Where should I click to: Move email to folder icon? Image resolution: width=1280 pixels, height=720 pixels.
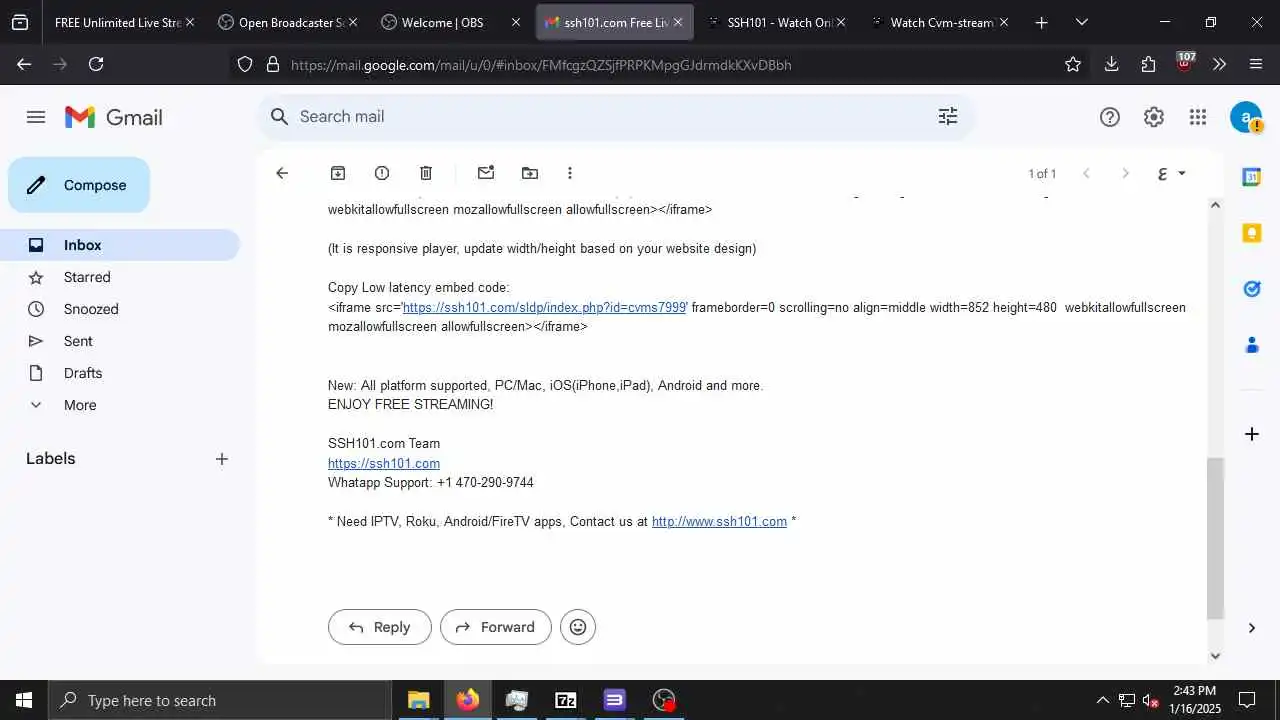[530, 173]
